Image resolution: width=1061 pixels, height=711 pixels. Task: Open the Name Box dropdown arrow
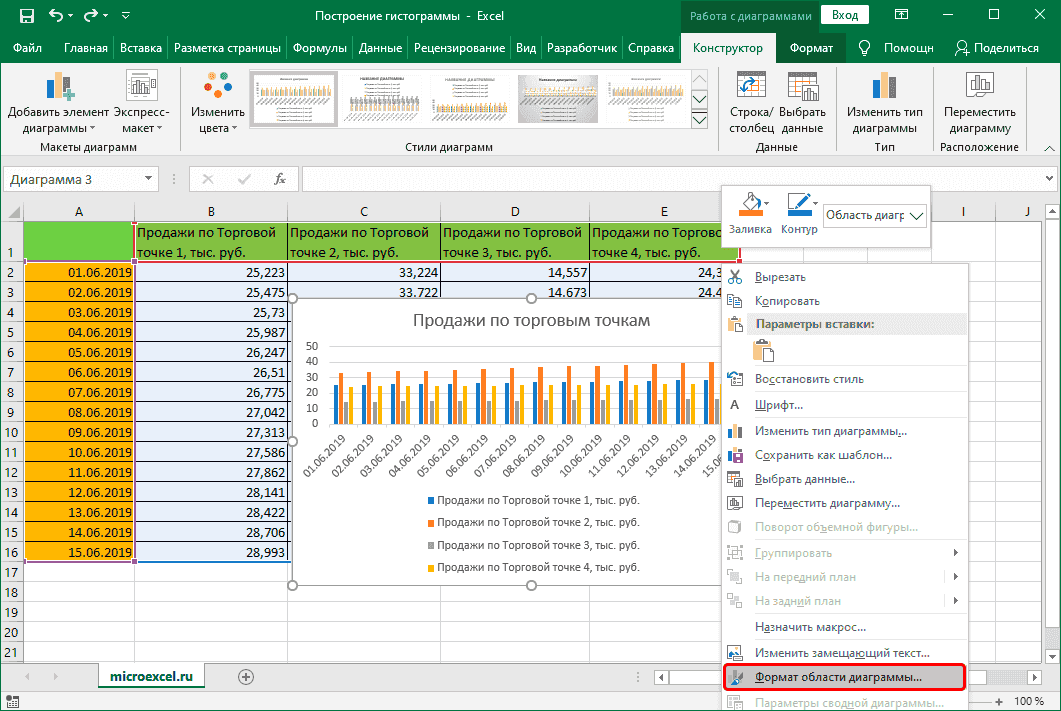(x=149, y=179)
